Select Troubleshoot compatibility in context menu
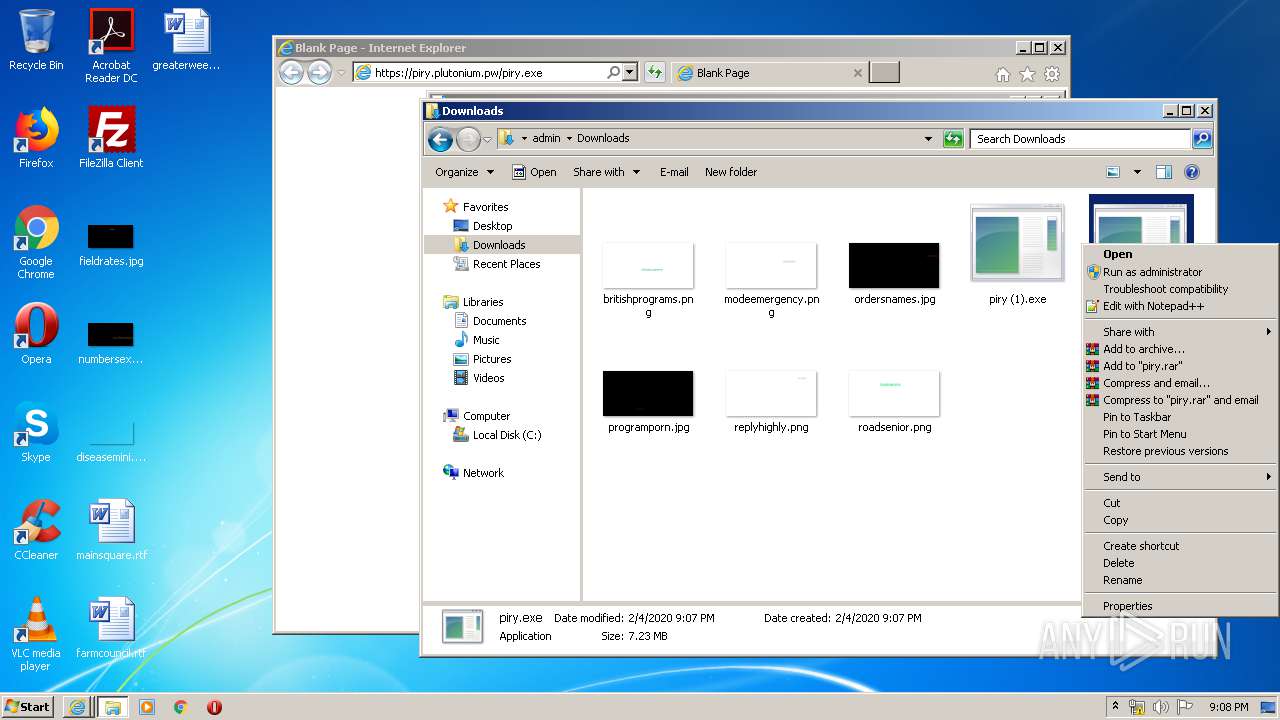The image size is (1280, 720). [x=1180, y=289]
